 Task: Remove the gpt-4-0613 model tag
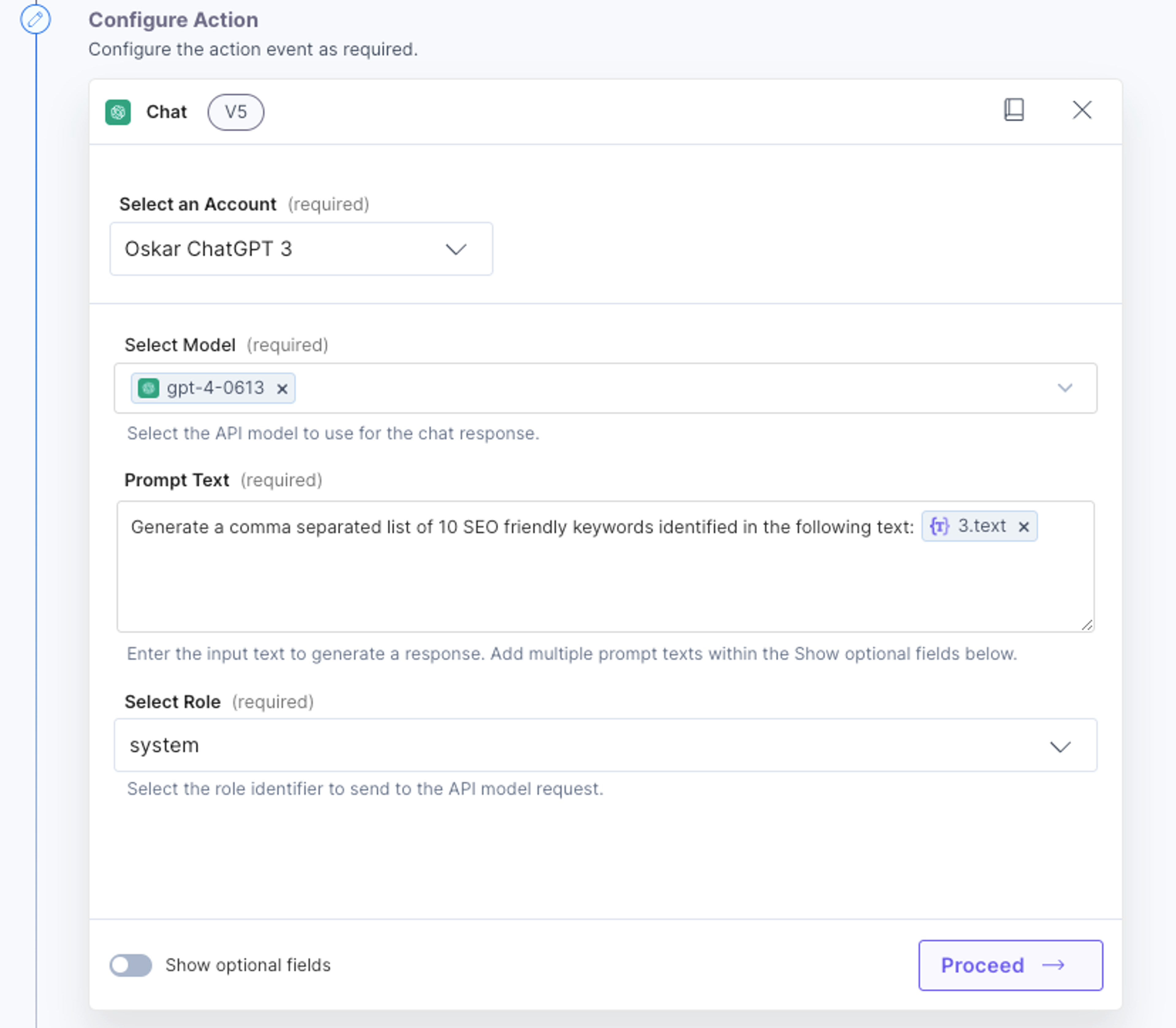coord(282,389)
